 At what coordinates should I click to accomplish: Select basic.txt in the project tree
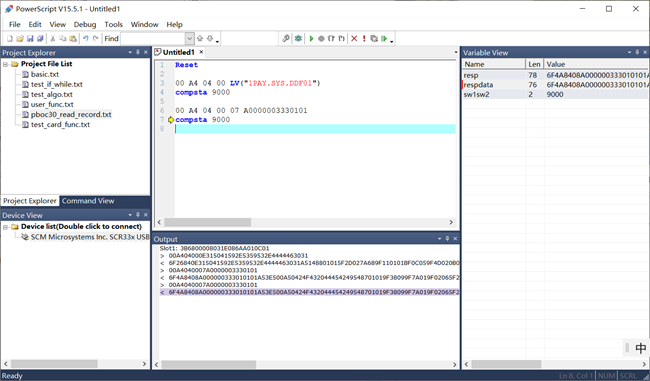(x=45, y=74)
